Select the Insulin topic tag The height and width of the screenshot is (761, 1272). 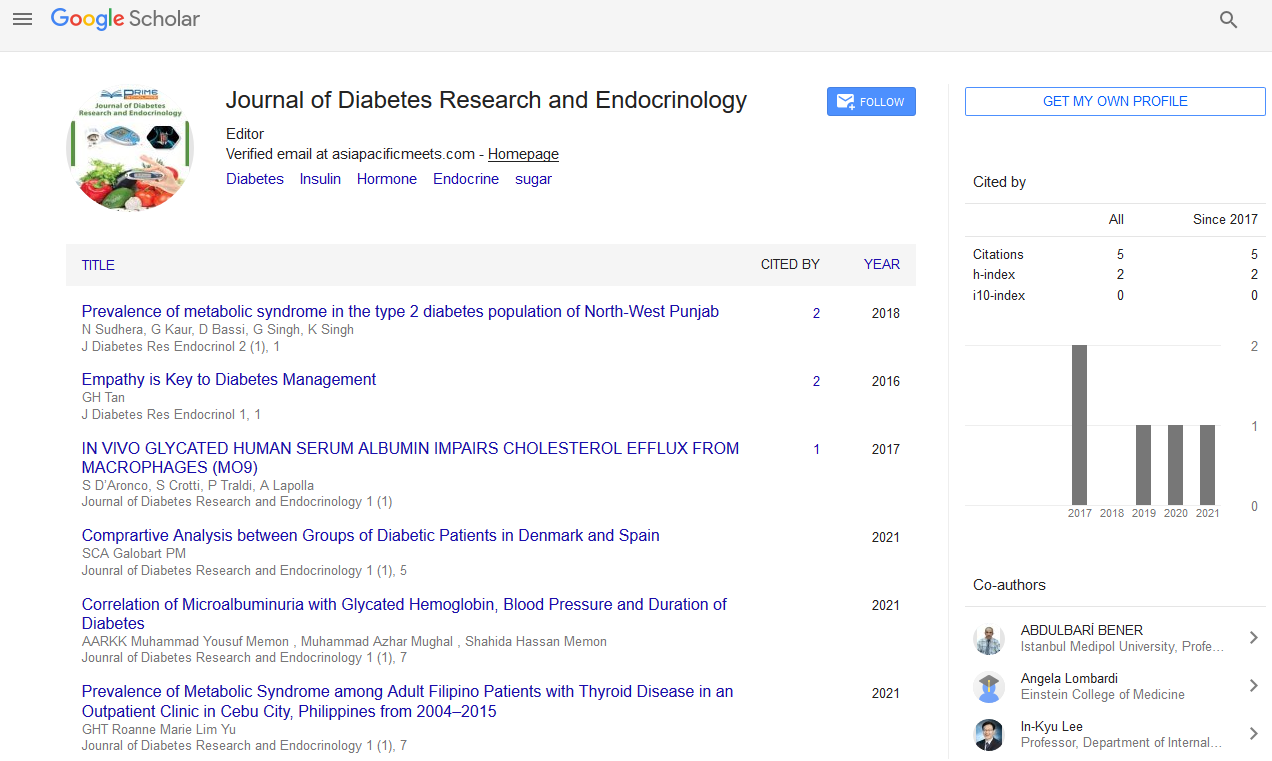coord(320,179)
